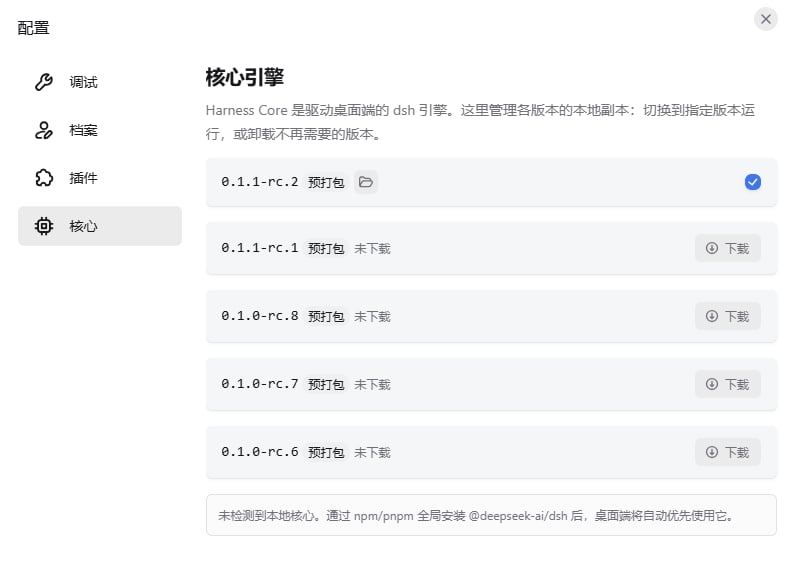
Task: Close the 配置 dialog
Action: click(x=765, y=19)
